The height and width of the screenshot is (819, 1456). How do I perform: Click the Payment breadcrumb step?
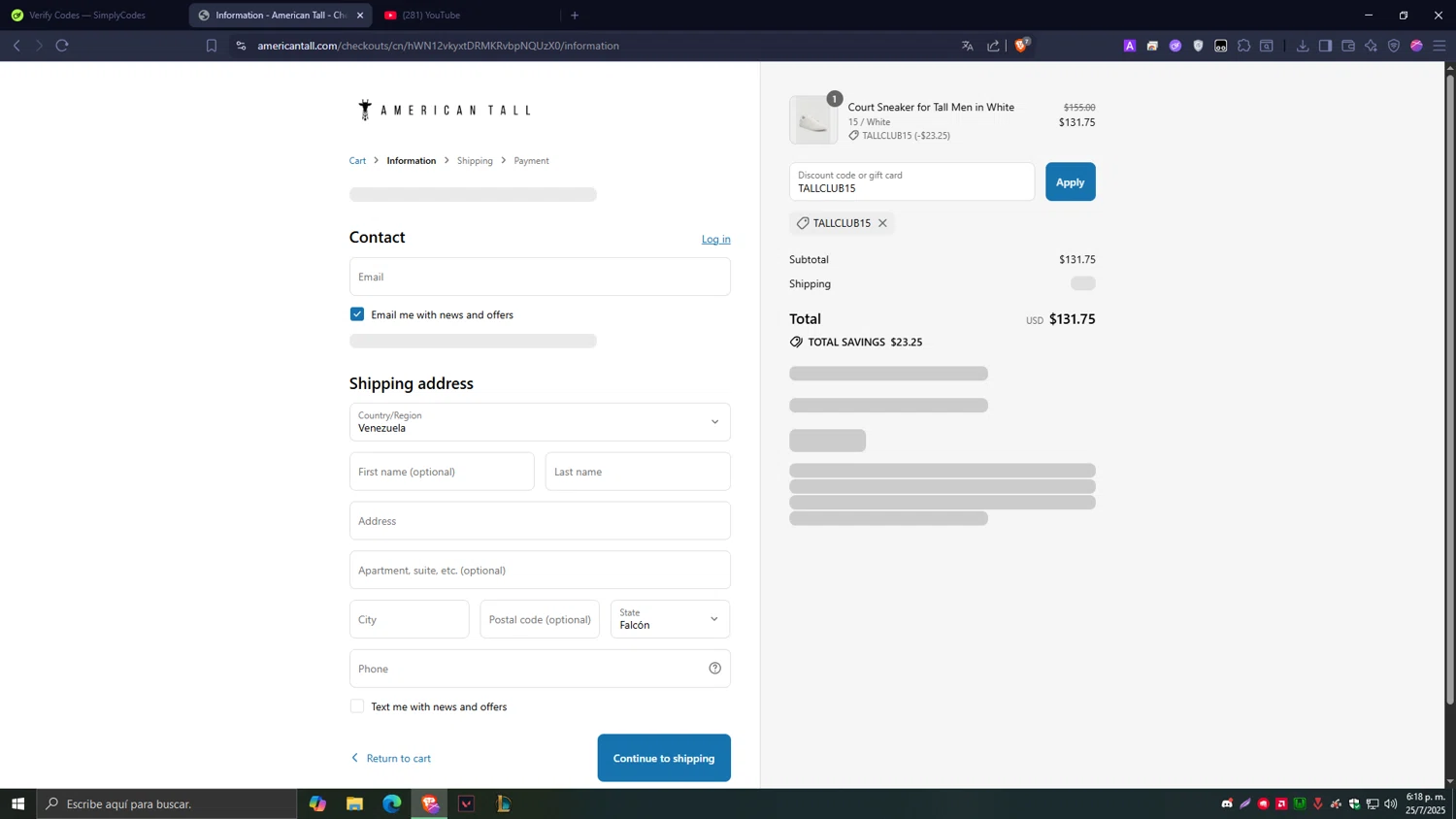531,161
